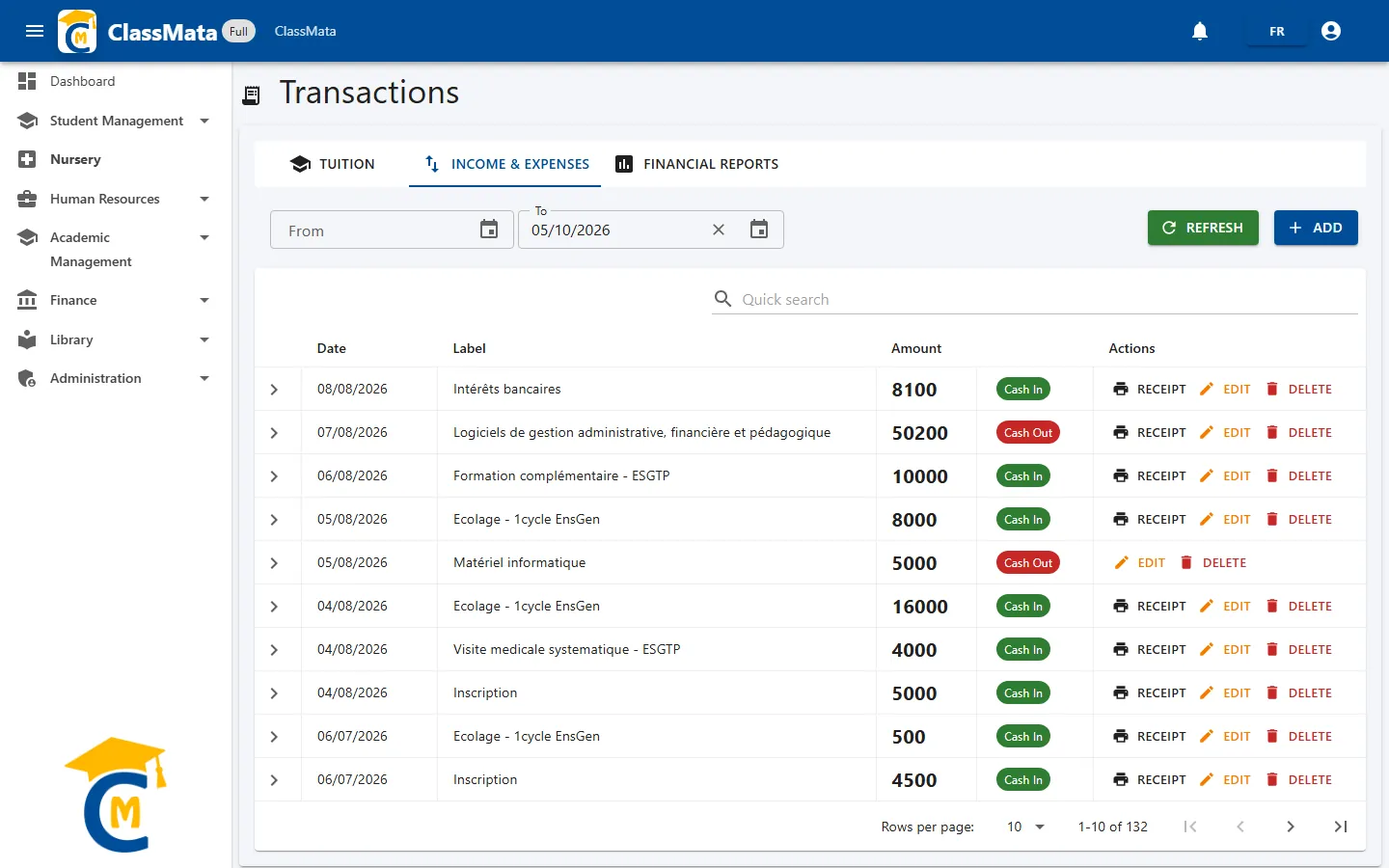Open Dashboard from the sidebar
Screen dimensions: 1389x868
(x=116, y=81)
